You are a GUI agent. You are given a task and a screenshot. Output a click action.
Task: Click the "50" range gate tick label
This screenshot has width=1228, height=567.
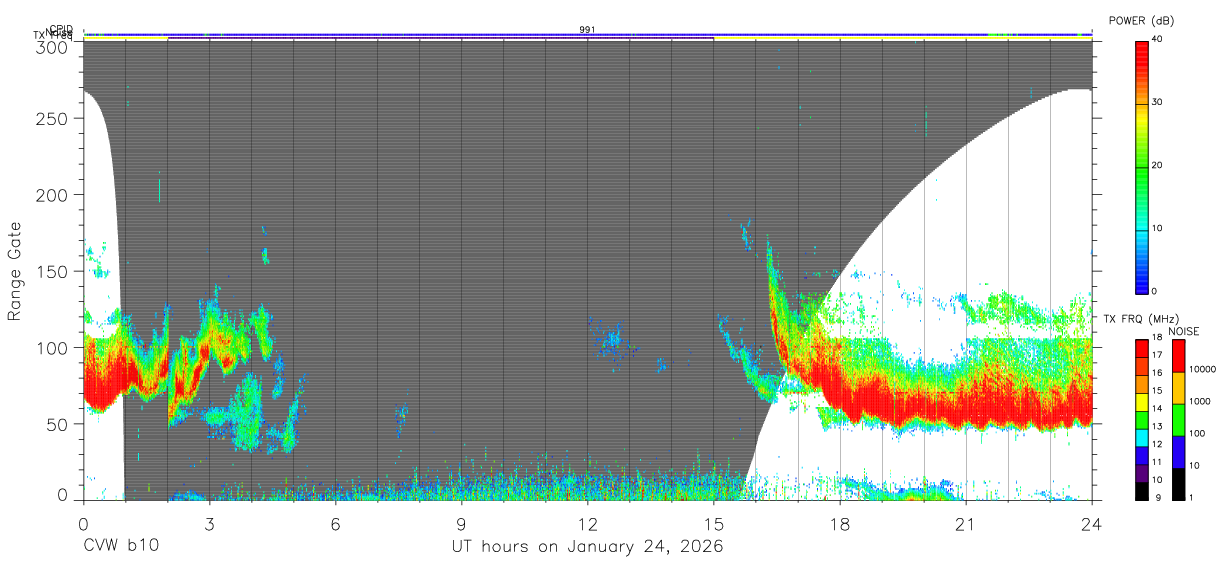(56, 424)
